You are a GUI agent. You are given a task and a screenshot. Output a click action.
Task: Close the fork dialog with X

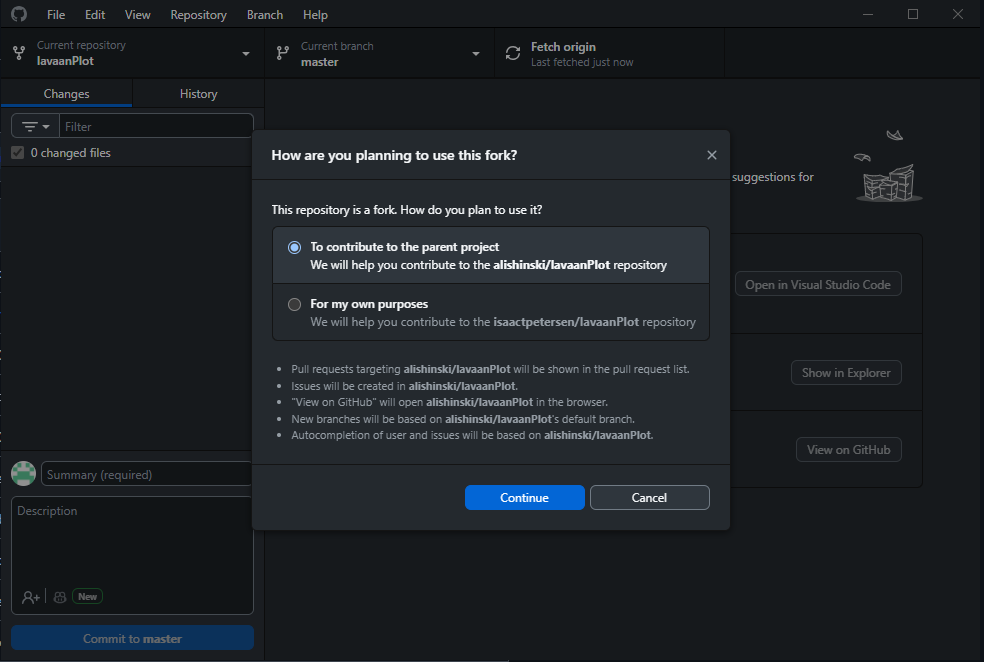click(712, 155)
